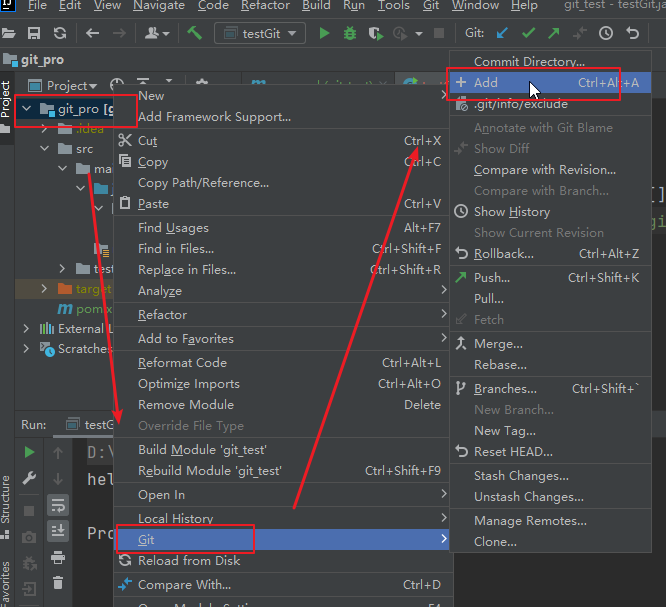Open the Refactor menu

[265, 6]
